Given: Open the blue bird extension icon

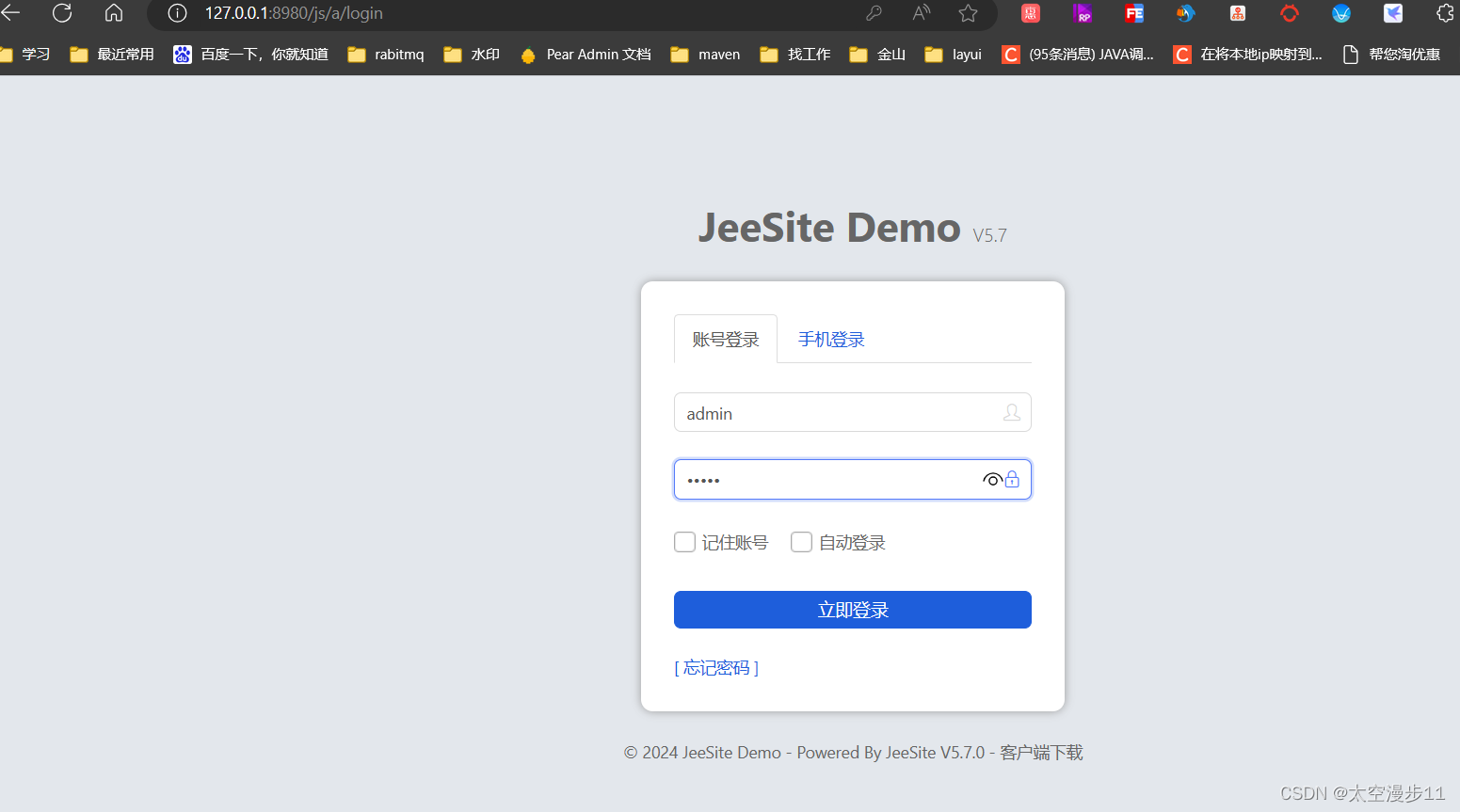Looking at the screenshot, I should [1185, 13].
